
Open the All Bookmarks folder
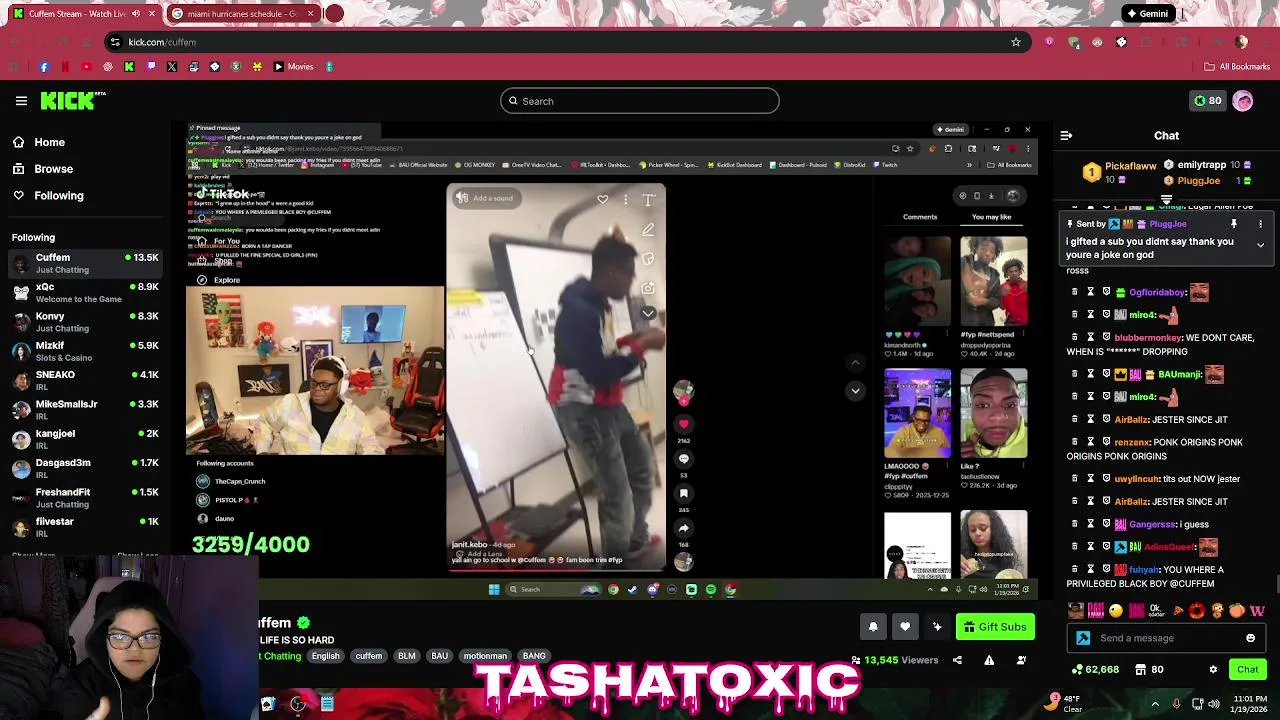(1237, 67)
